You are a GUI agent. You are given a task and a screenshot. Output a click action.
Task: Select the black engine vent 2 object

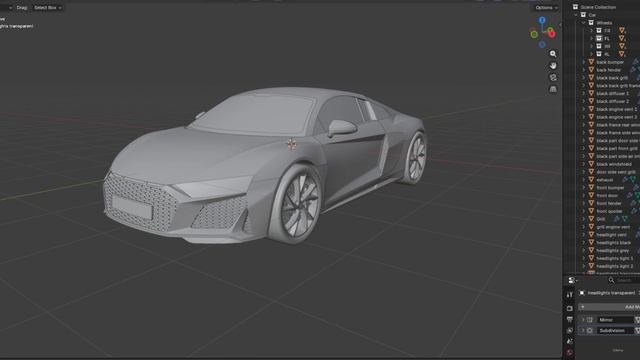(x=617, y=117)
